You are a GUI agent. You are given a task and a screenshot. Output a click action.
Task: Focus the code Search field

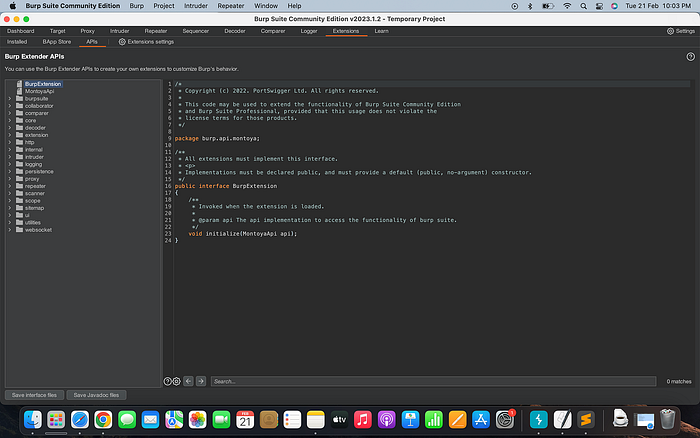433,381
